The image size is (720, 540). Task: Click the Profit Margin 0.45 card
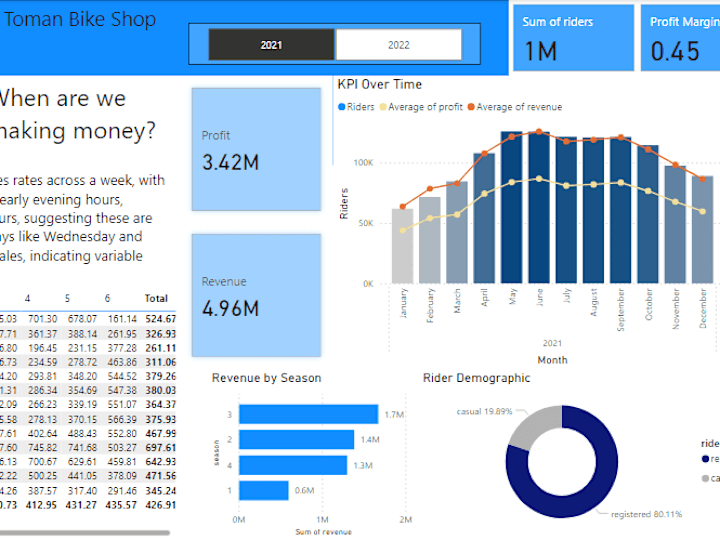tap(681, 38)
